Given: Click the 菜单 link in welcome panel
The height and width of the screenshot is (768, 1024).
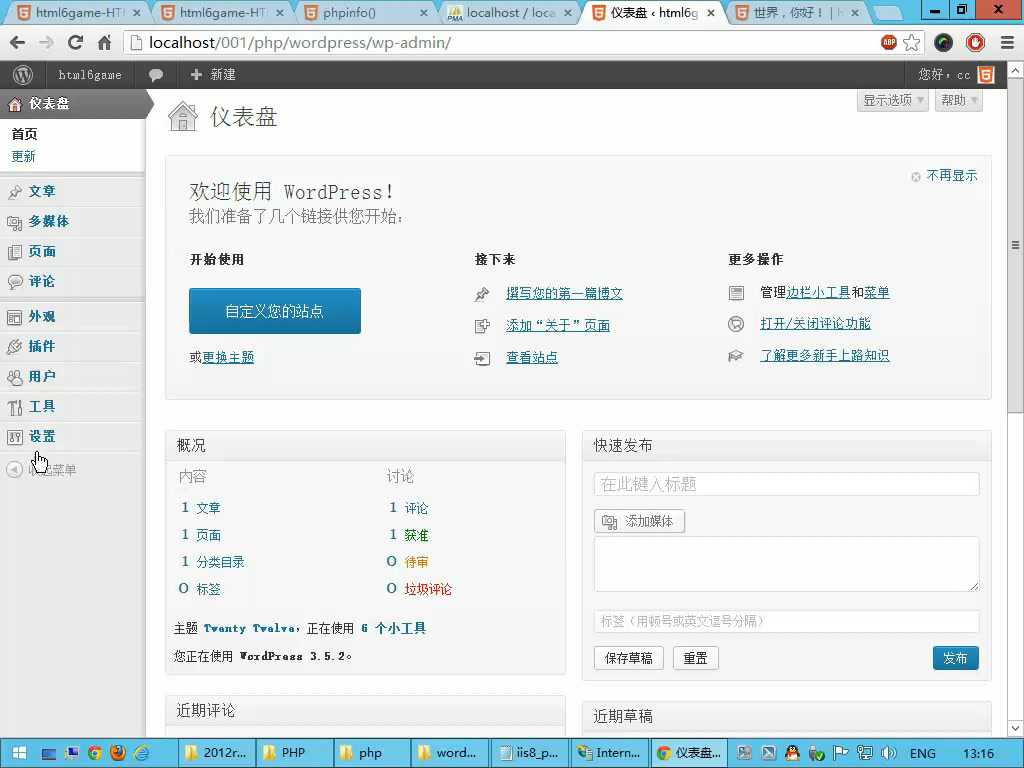Looking at the screenshot, I should click(x=876, y=293).
